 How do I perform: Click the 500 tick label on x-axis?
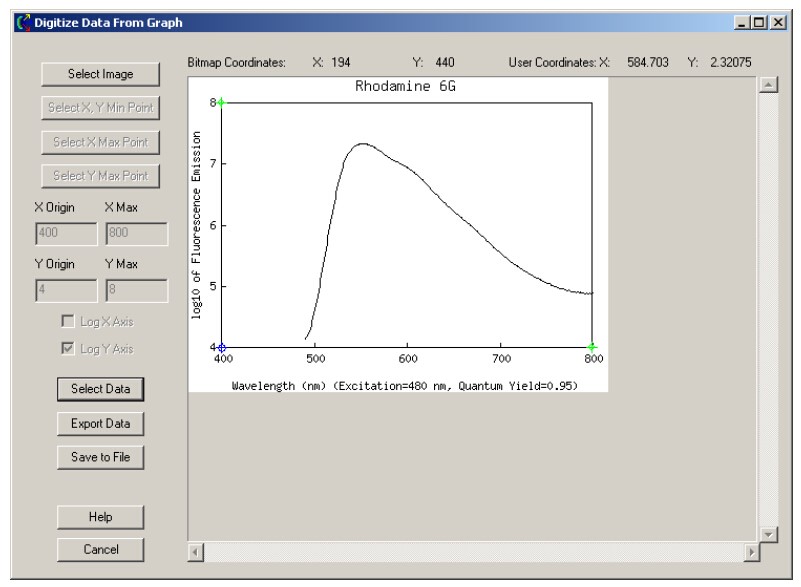315,359
